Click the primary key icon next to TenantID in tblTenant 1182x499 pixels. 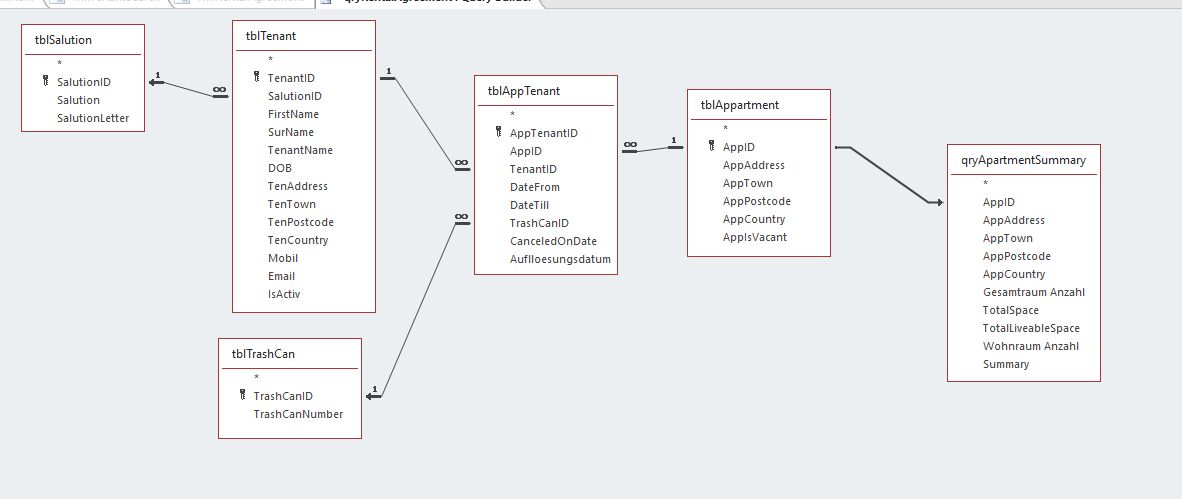click(x=256, y=76)
